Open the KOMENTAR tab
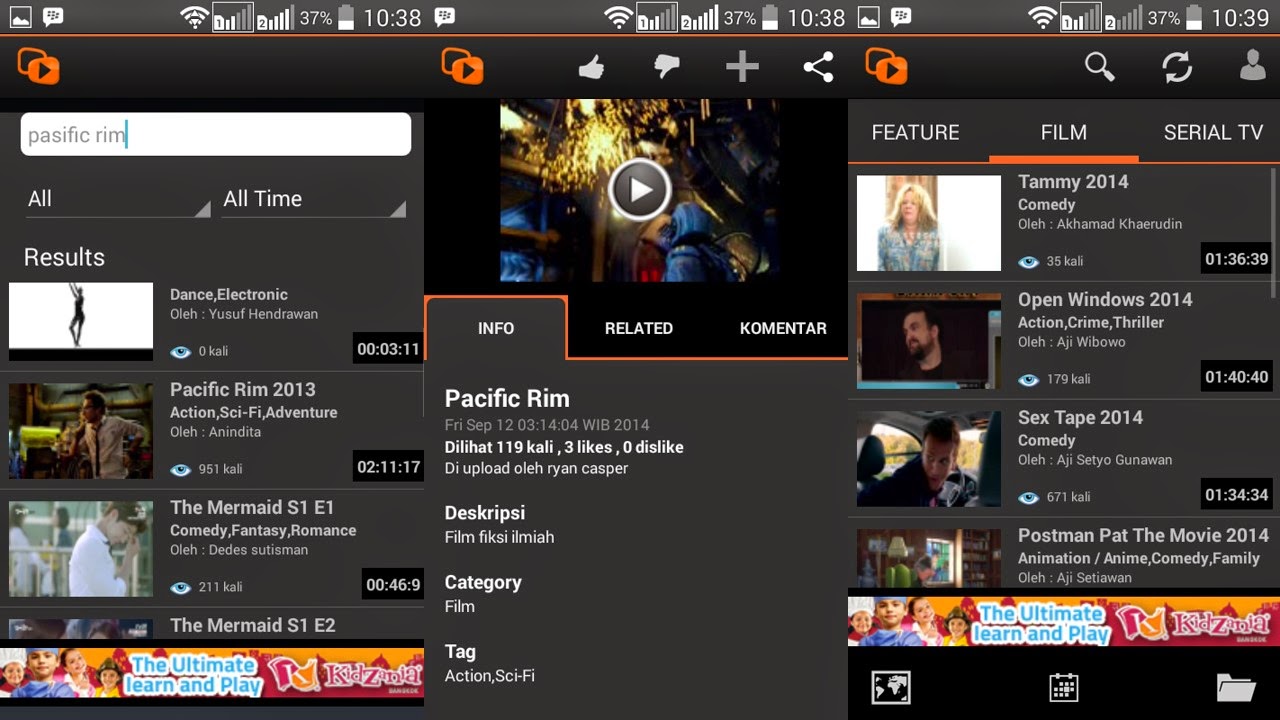1280x720 pixels. click(x=783, y=327)
